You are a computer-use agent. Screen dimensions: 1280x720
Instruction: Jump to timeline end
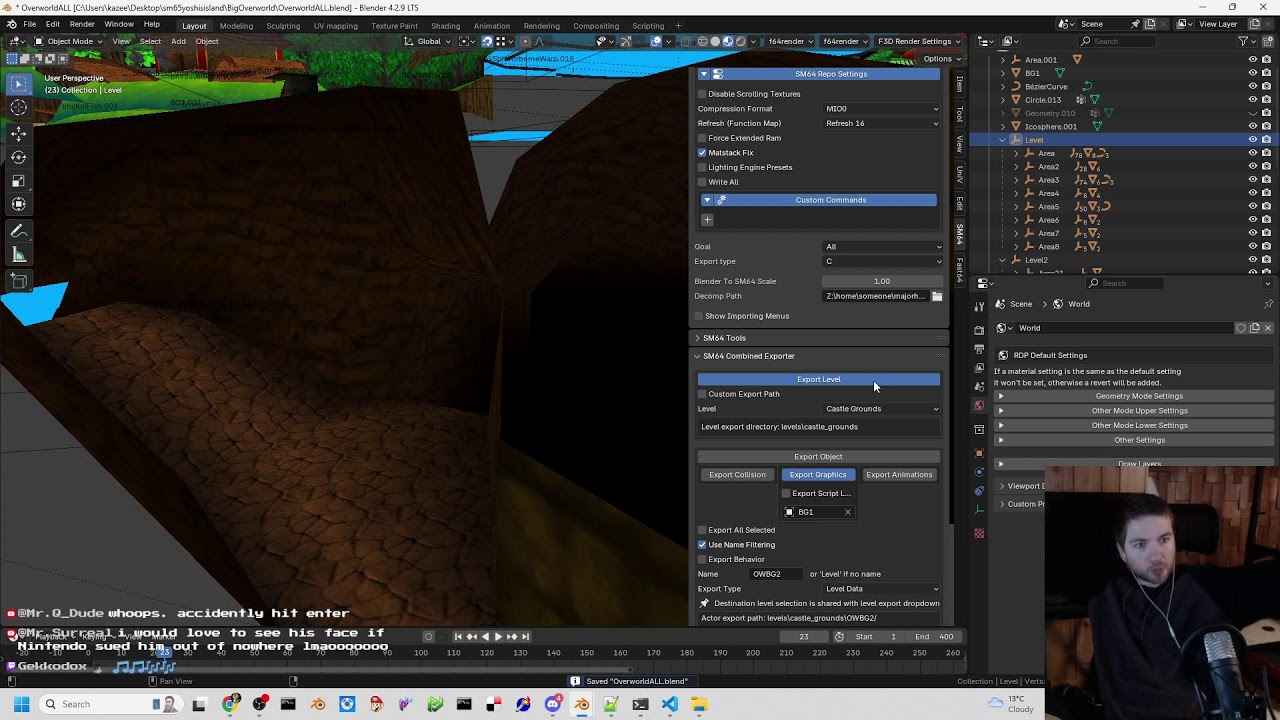[x=525, y=637]
